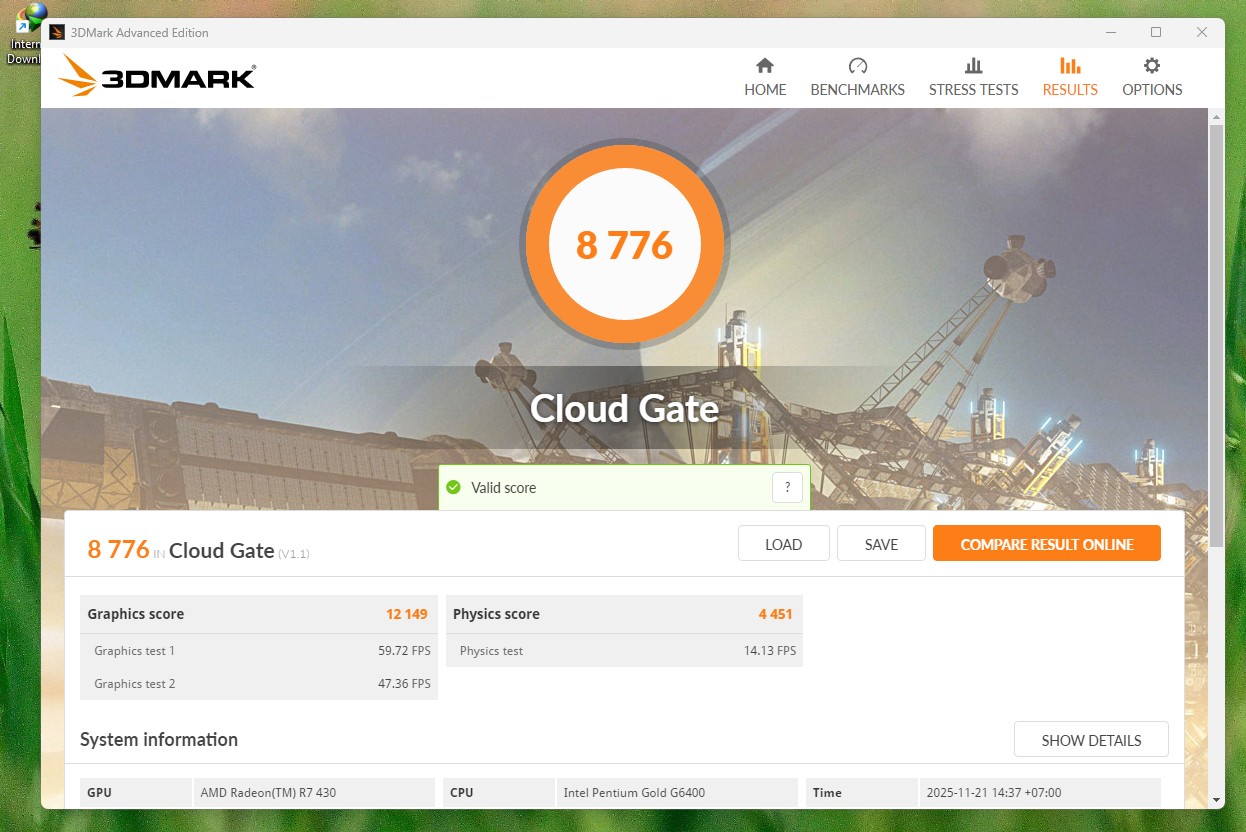The image size is (1246, 832).
Task: Open the Home section icon
Action: click(765, 66)
